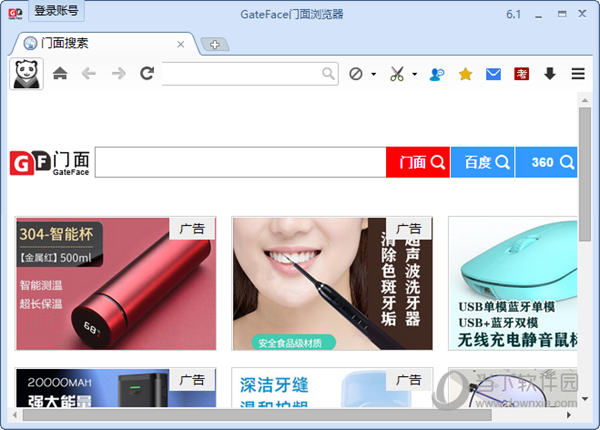Open the hamburger main menu
The height and width of the screenshot is (430, 600).
pos(578,73)
